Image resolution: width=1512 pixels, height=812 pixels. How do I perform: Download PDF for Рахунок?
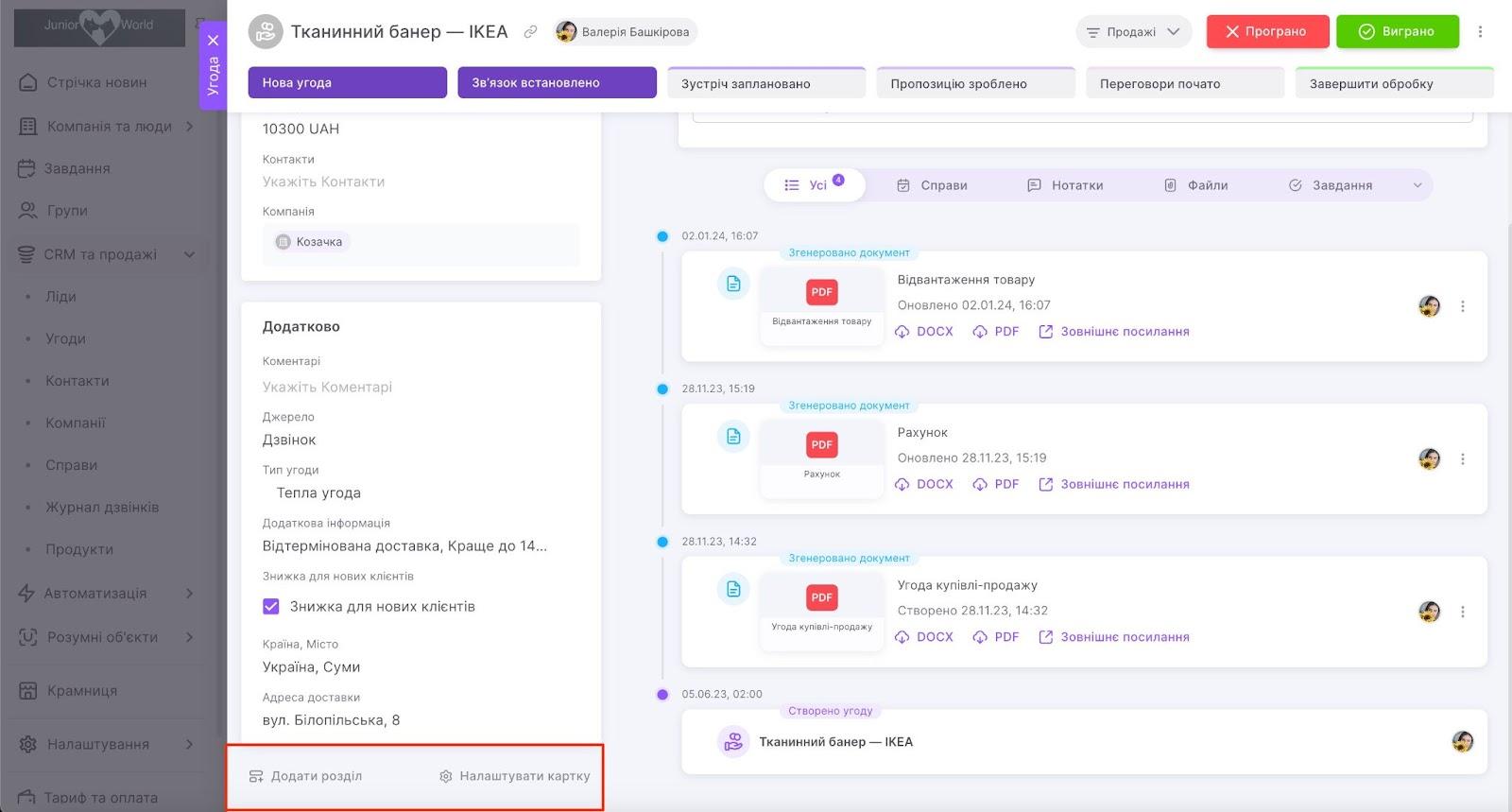[996, 484]
